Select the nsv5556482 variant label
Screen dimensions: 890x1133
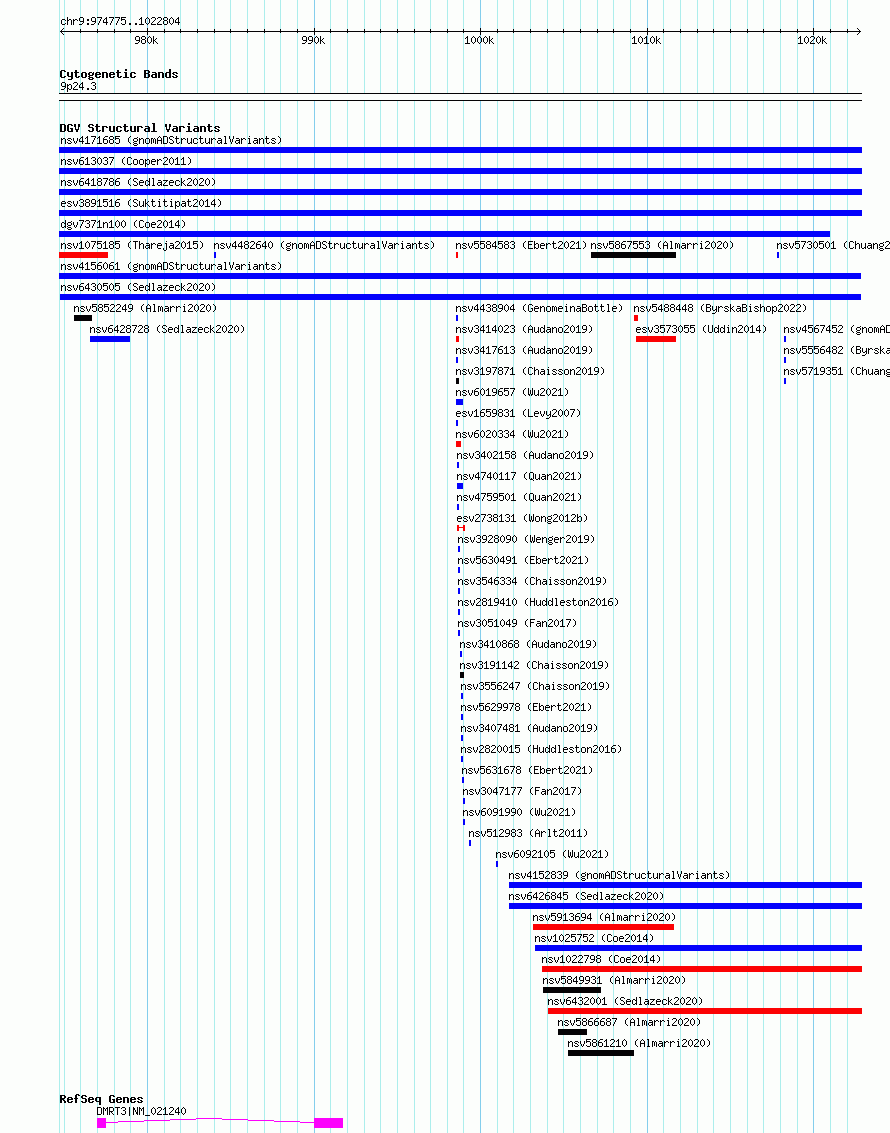tap(837, 350)
